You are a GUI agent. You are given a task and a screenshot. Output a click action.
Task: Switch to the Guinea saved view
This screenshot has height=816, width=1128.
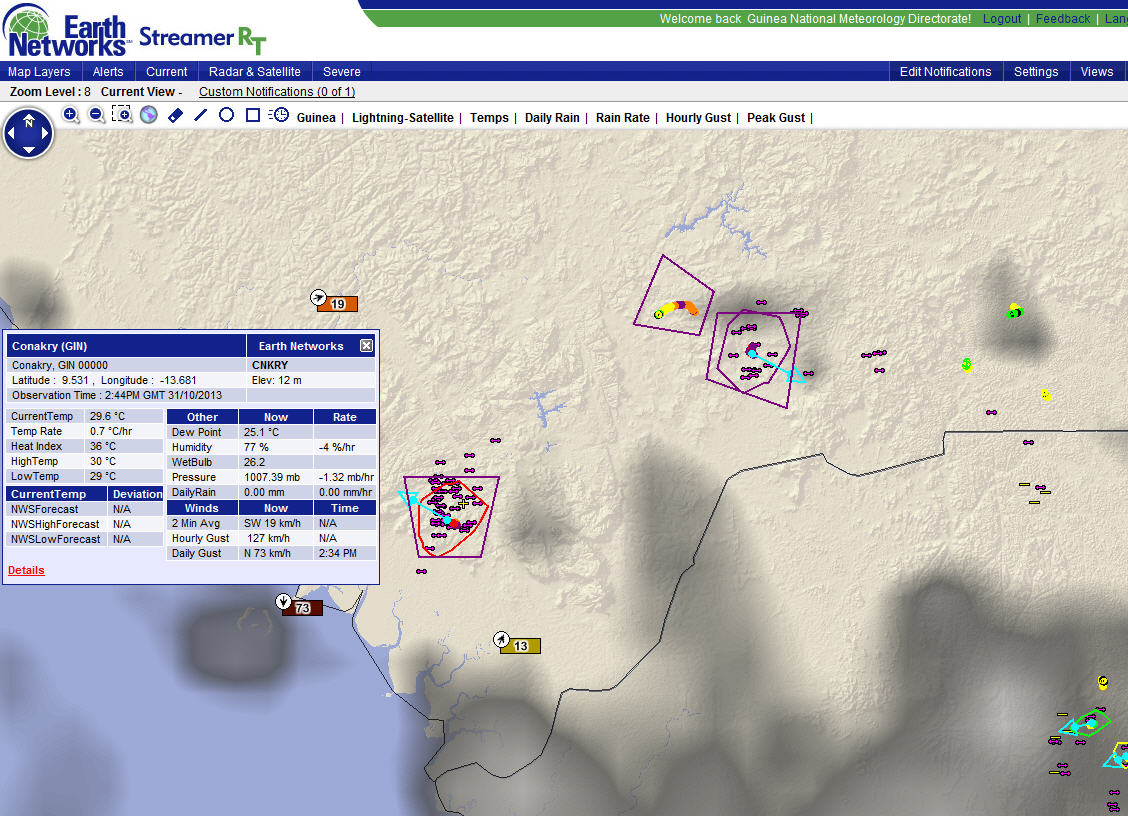[x=316, y=117]
